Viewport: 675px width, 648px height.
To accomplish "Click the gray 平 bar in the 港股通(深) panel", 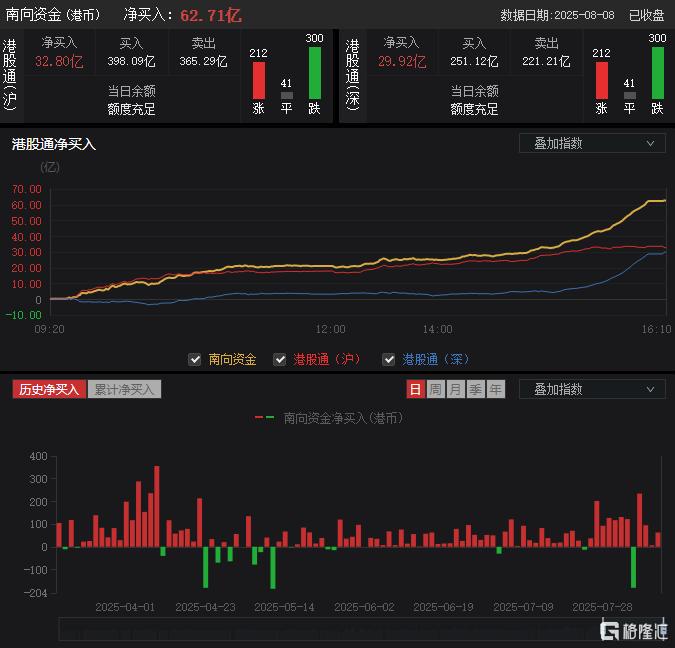I will click(630, 95).
